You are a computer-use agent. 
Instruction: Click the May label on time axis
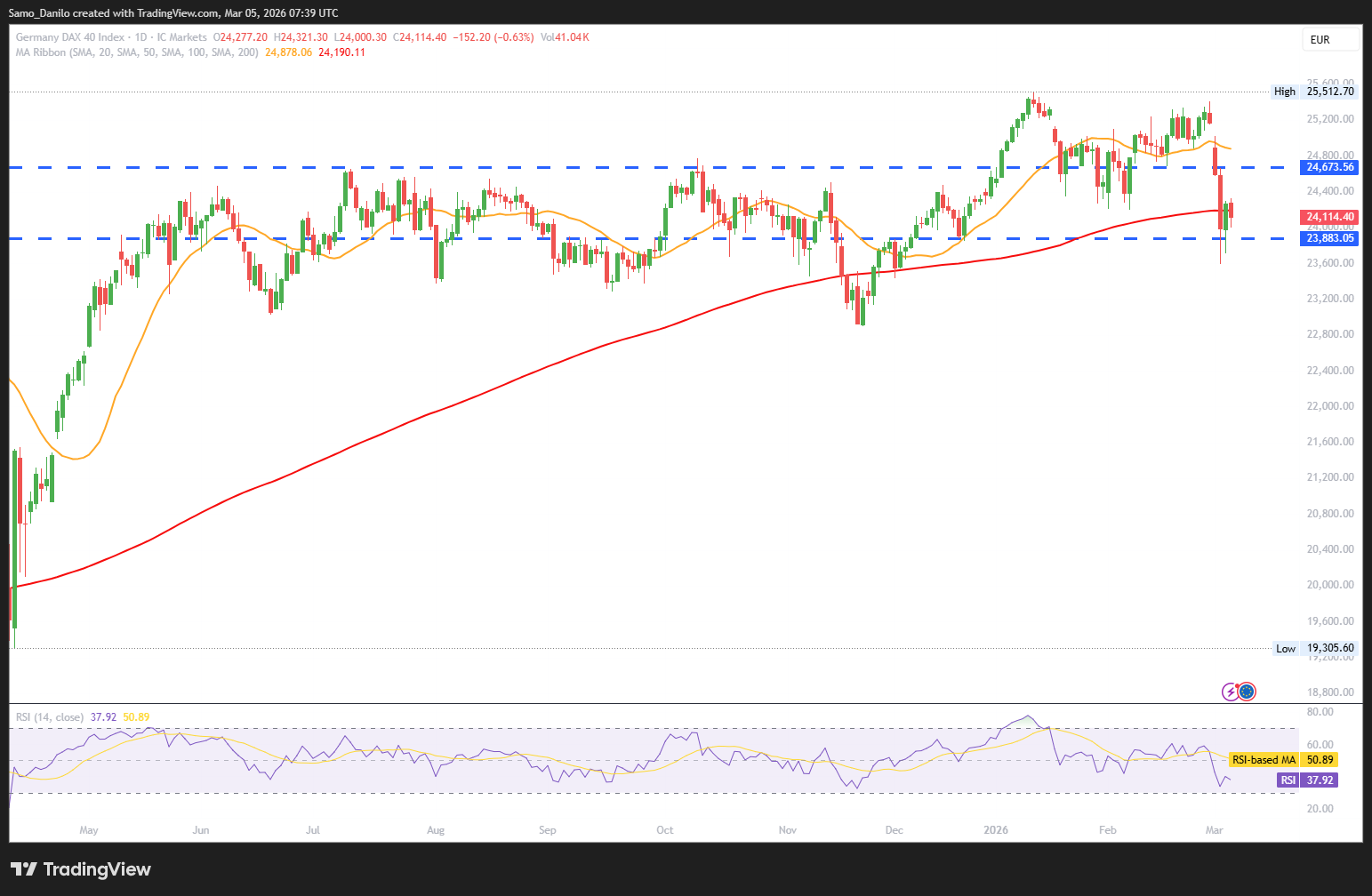click(89, 830)
